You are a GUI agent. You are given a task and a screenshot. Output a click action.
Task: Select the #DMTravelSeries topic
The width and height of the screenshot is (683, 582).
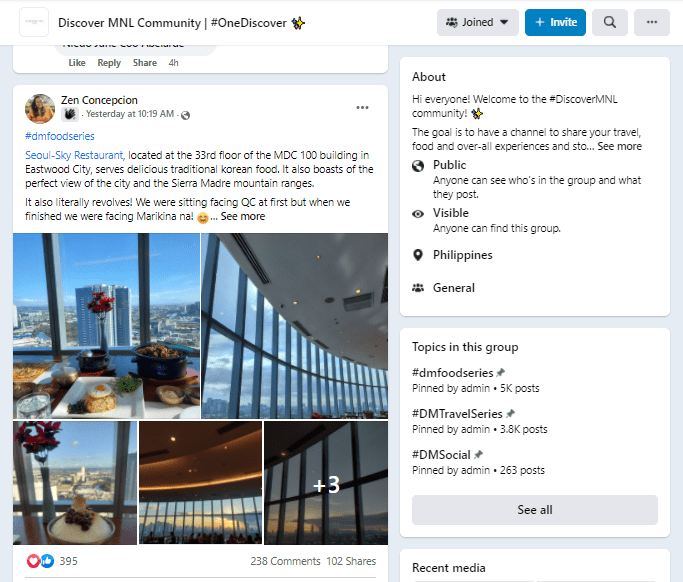coord(457,414)
